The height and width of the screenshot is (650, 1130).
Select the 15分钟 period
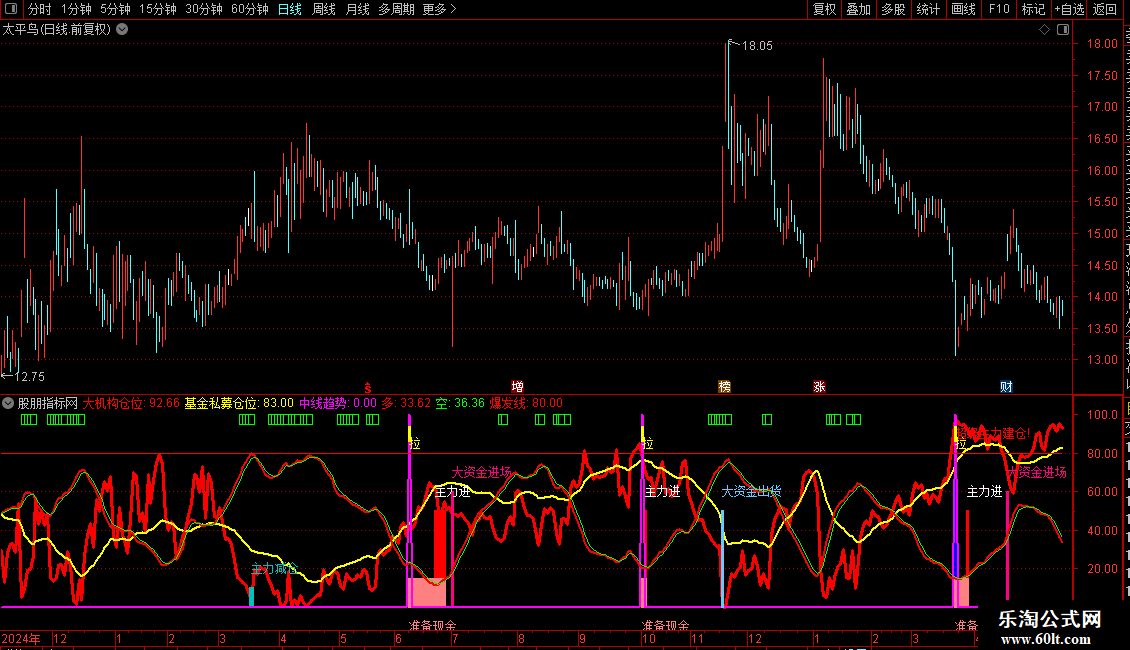(158, 9)
